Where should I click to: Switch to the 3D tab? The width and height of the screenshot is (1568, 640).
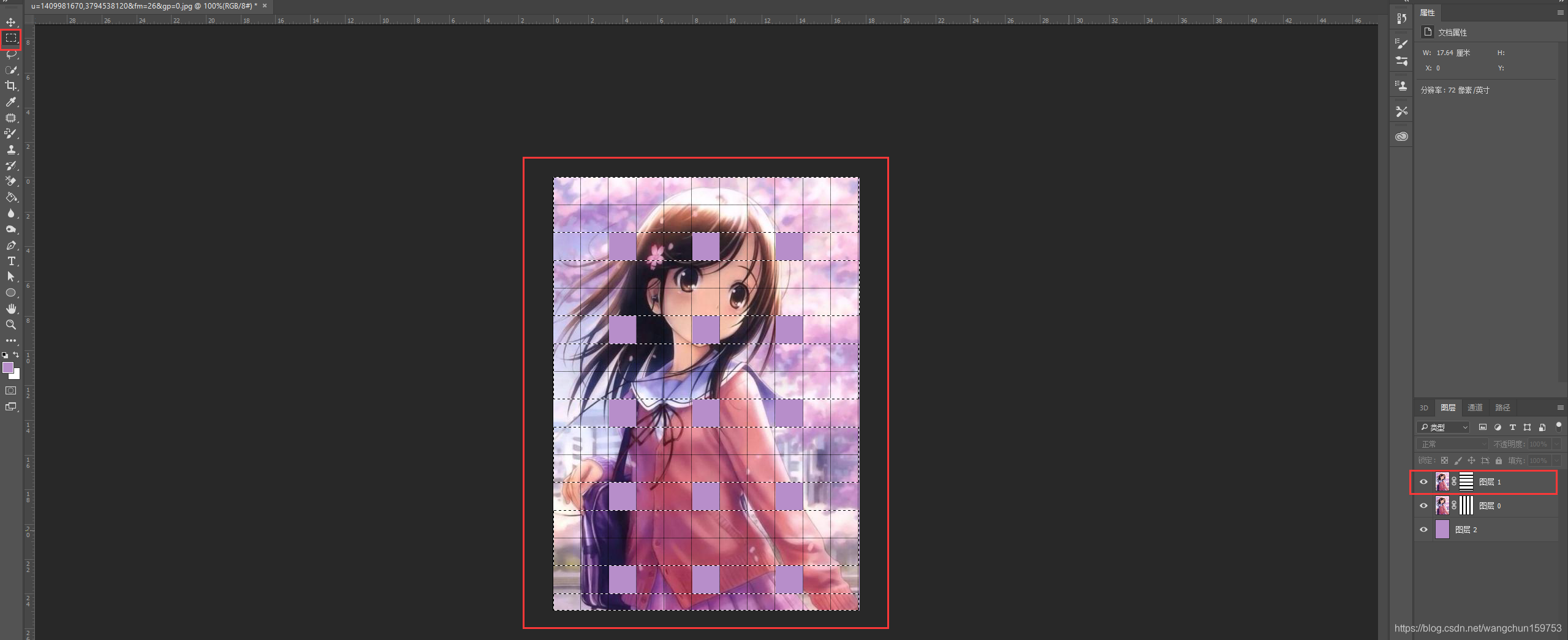coord(1424,408)
